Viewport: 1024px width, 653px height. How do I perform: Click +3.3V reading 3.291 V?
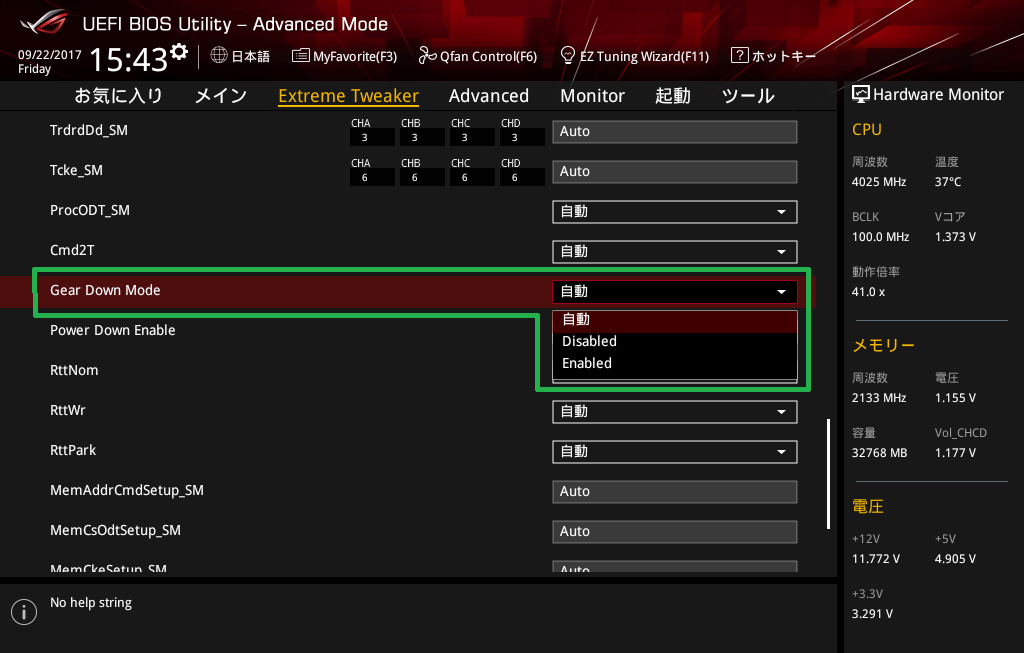[872, 614]
